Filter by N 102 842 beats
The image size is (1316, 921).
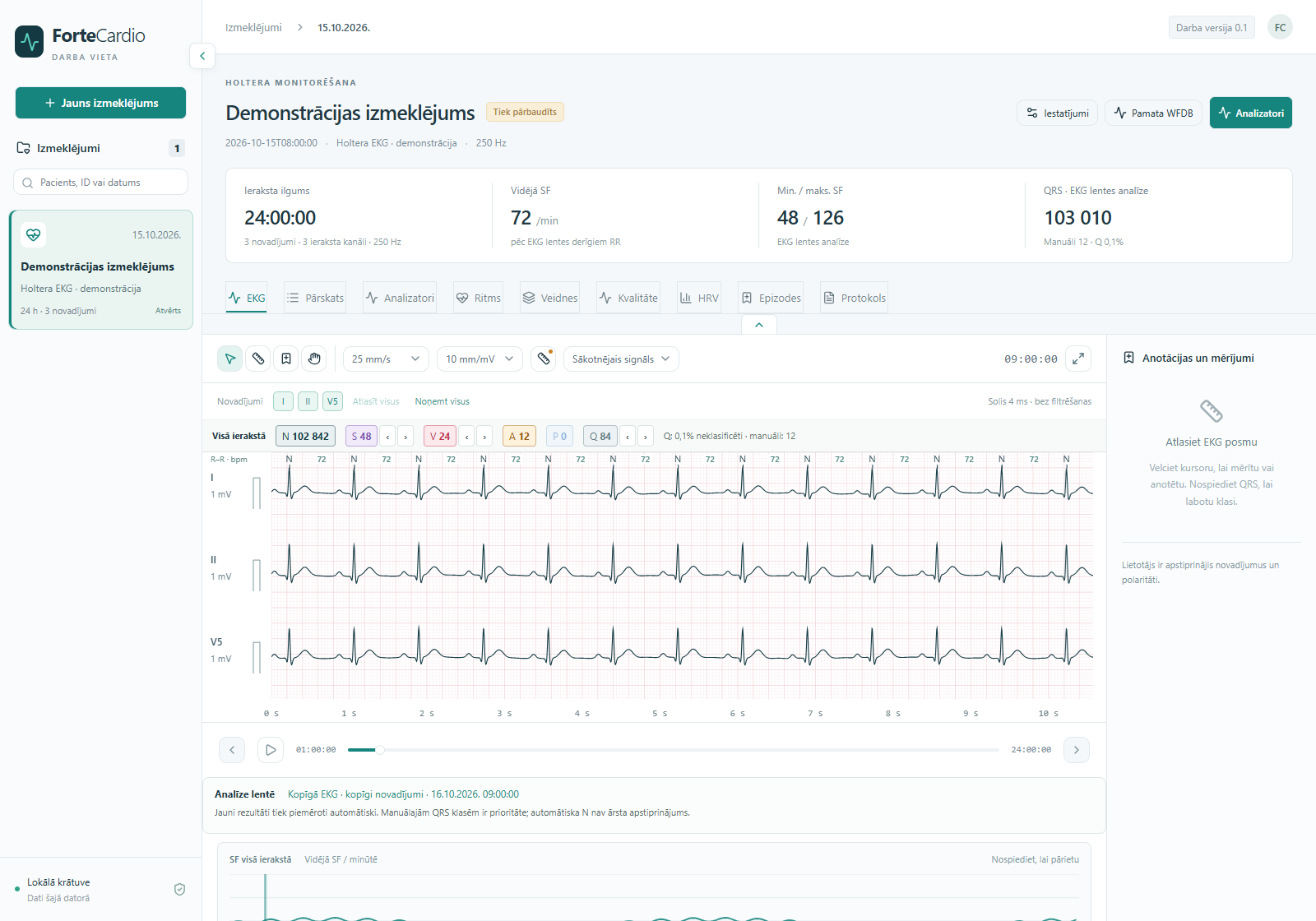click(x=305, y=437)
